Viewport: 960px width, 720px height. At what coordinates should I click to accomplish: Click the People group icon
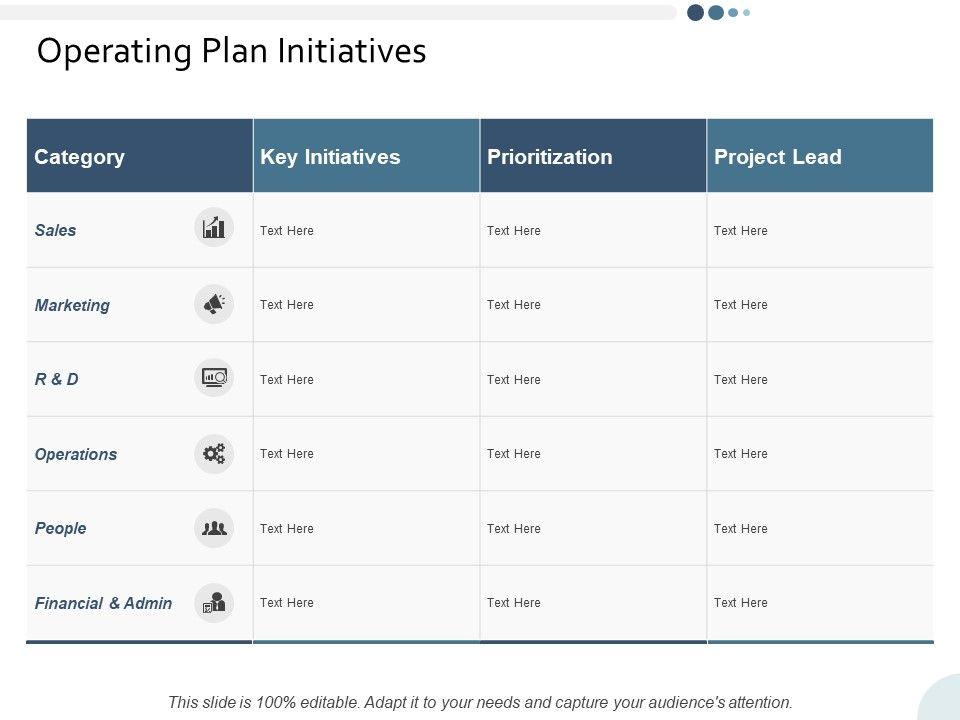(x=214, y=528)
